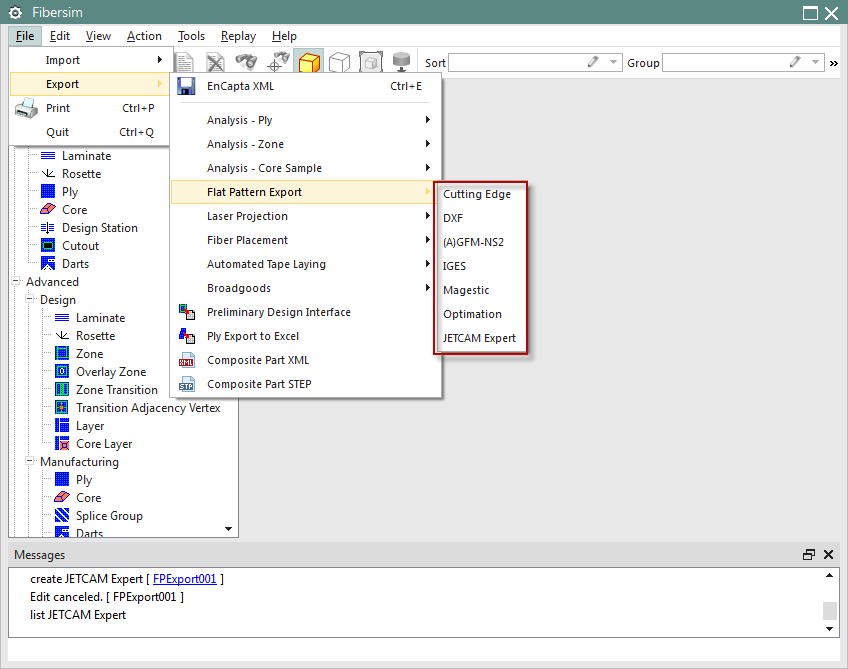The width and height of the screenshot is (848, 669).
Task: Click the crosshair locate toolbar icon
Action: point(277,61)
